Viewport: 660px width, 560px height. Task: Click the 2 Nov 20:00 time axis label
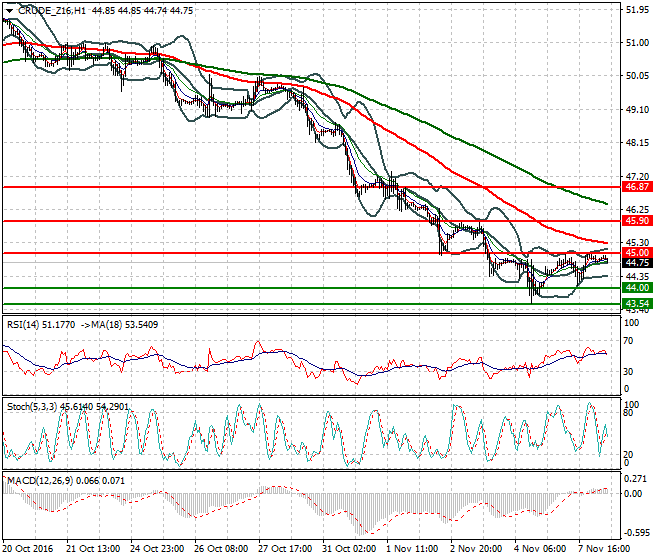click(476, 549)
